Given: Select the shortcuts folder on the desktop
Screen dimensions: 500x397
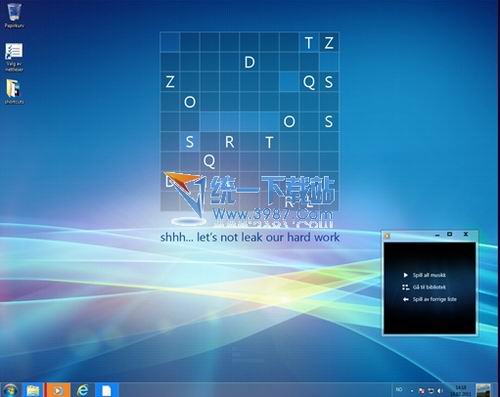Looking at the screenshot, I should [x=14, y=92].
